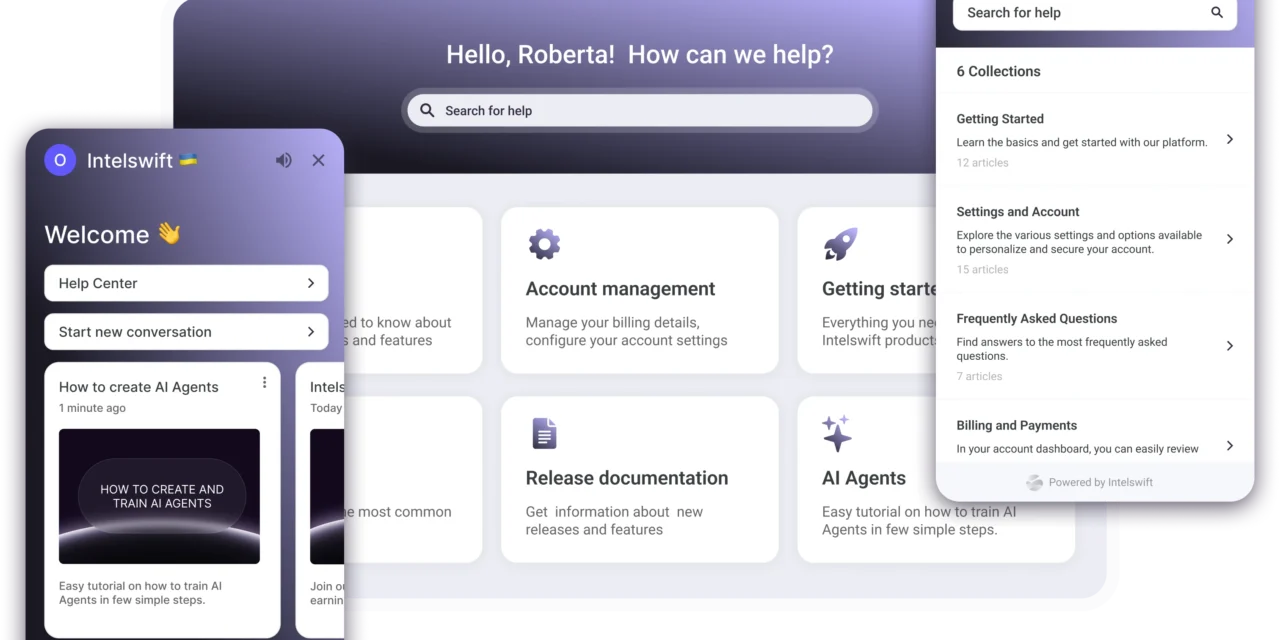The image size is (1280, 640).
Task: Open the three-dot menu on AI Agents card
Action: (264, 382)
